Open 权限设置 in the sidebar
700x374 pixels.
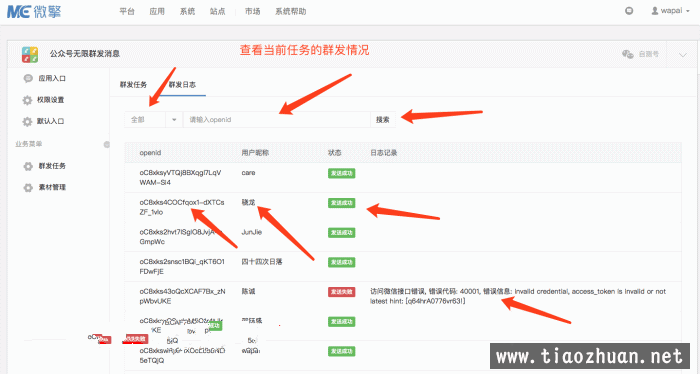tap(50, 100)
